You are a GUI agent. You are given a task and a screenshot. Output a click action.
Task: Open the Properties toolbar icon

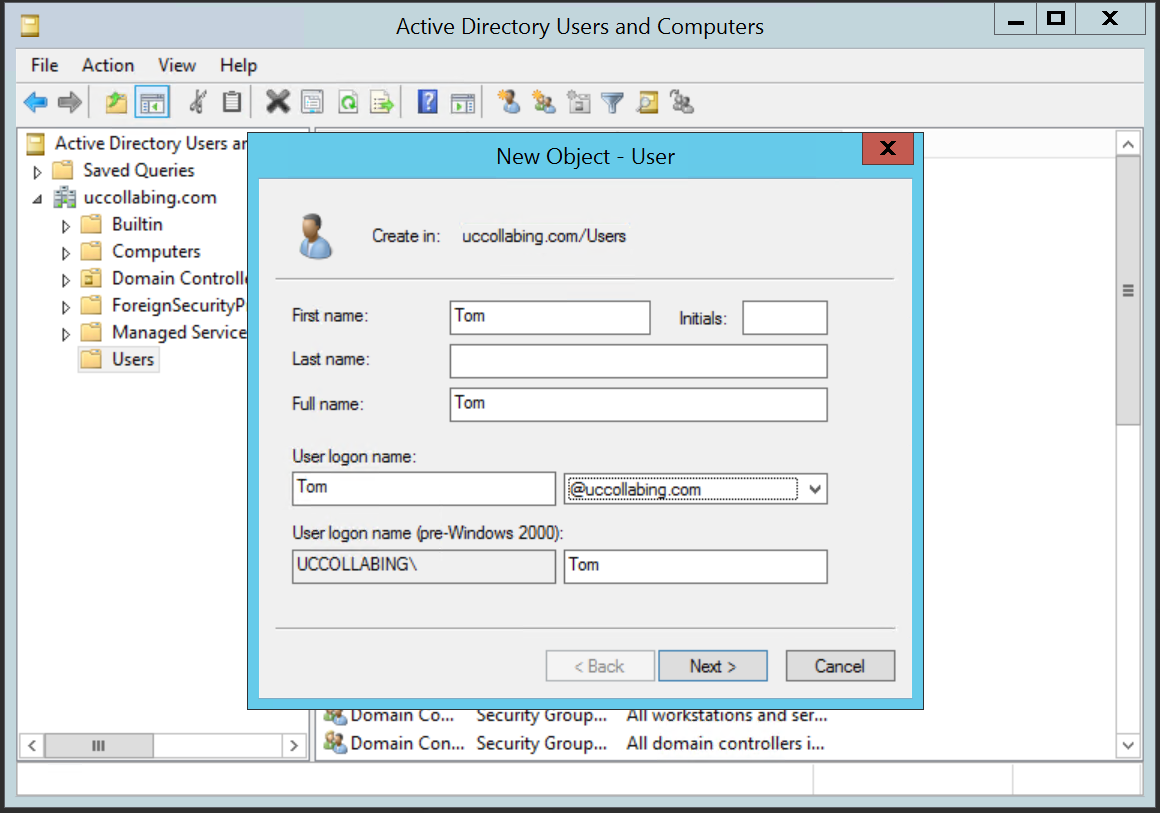tap(312, 102)
